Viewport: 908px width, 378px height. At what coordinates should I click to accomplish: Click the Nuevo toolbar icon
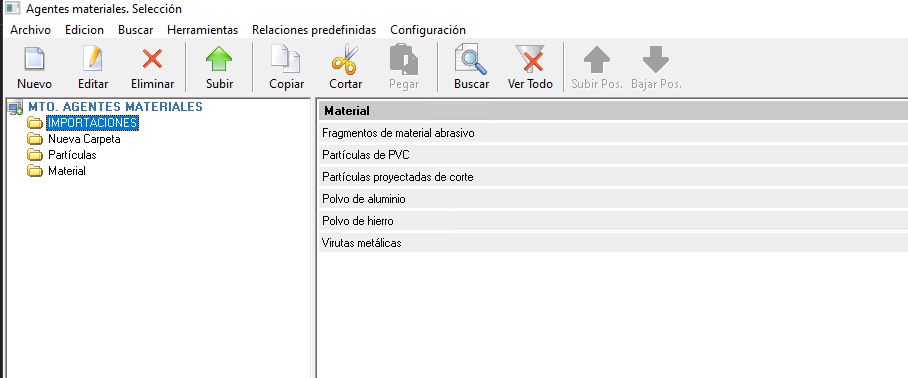tap(34, 59)
